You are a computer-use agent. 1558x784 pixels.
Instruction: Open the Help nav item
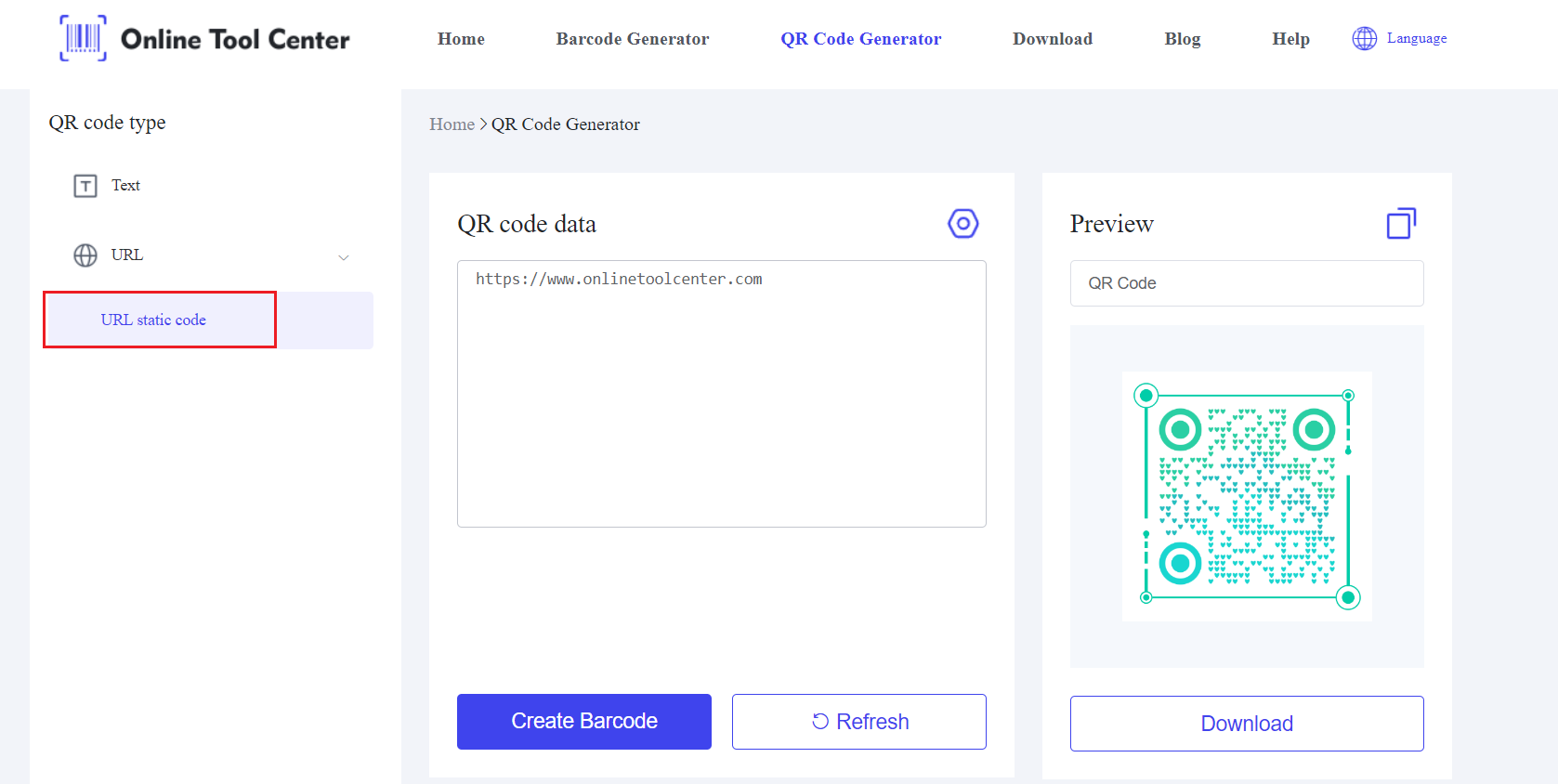pyautogui.click(x=1290, y=39)
